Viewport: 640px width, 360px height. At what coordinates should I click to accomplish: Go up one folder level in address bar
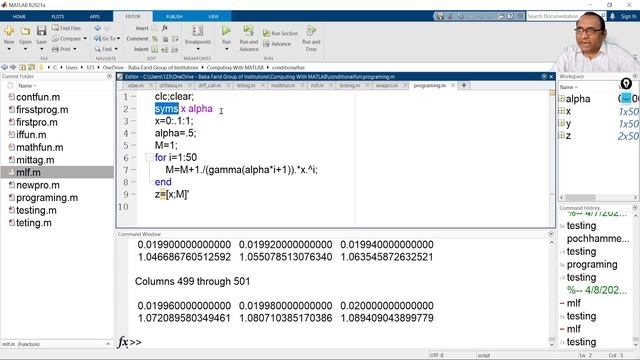[x=22, y=67]
